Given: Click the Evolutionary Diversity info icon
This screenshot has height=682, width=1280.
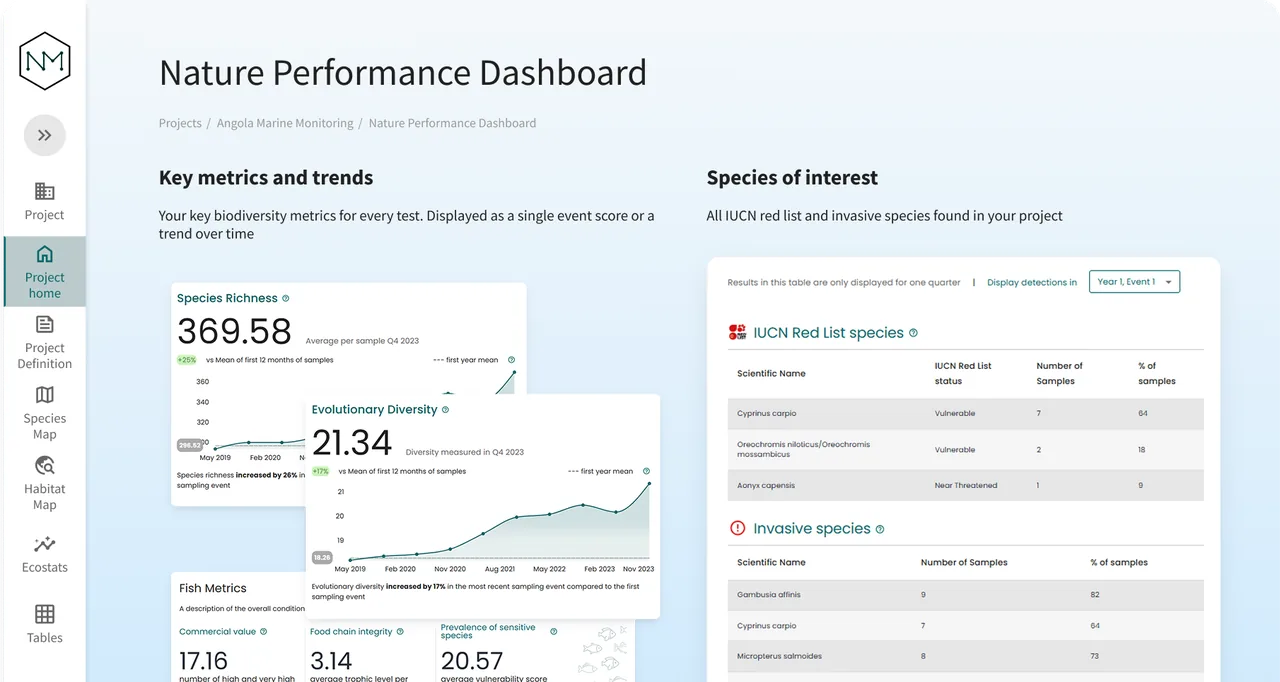Looking at the screenshot, I should [x=446, y=409].
